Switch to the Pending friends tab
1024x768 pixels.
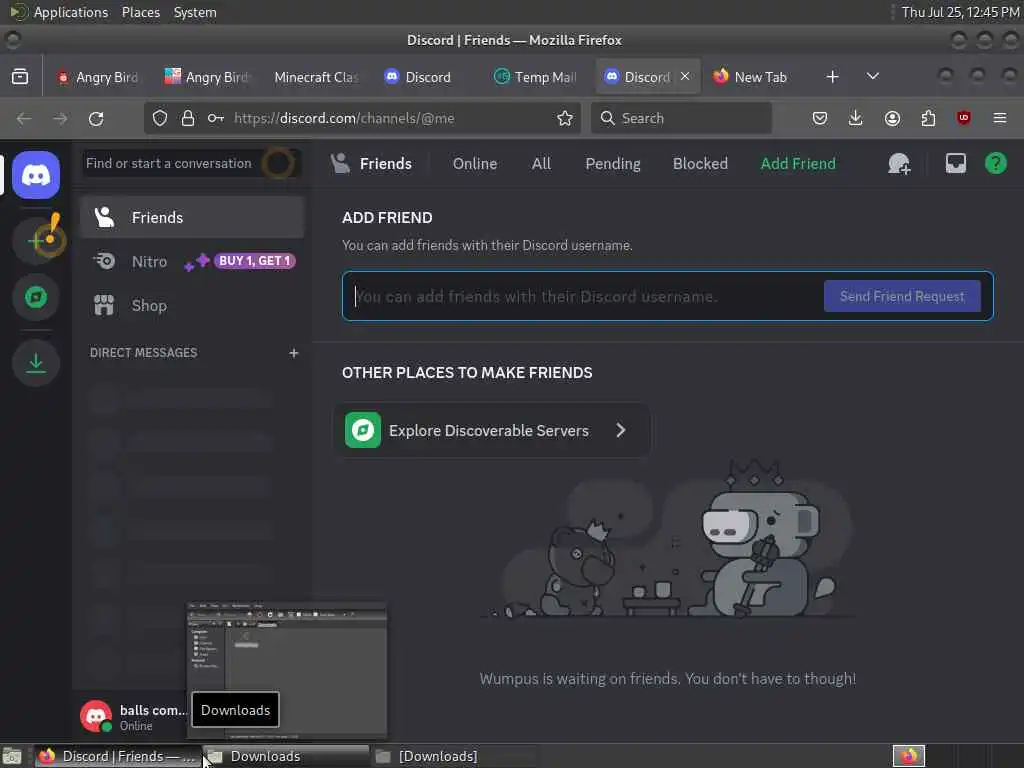pos(613,164)
